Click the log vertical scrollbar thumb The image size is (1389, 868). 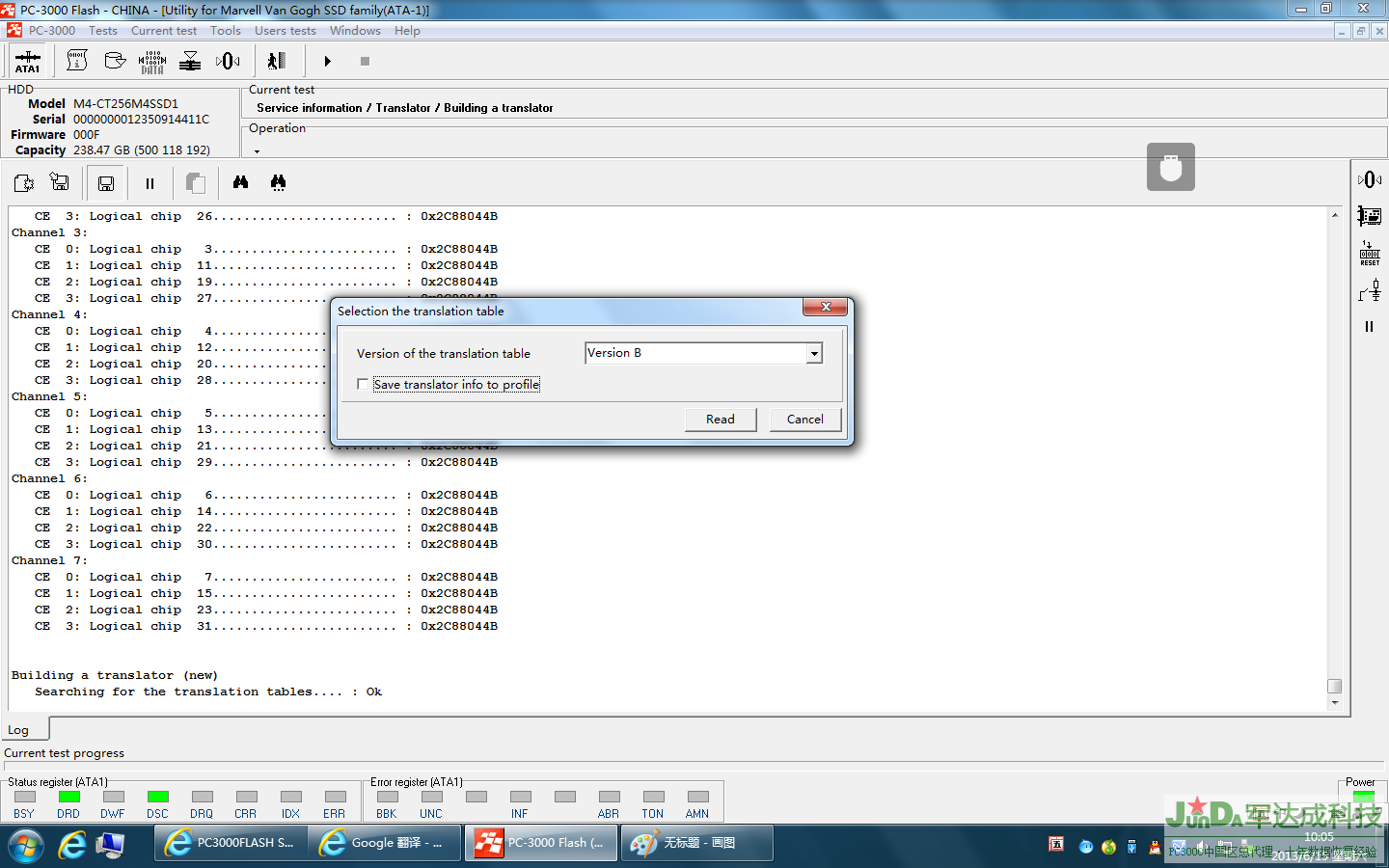pos(1335,686)
